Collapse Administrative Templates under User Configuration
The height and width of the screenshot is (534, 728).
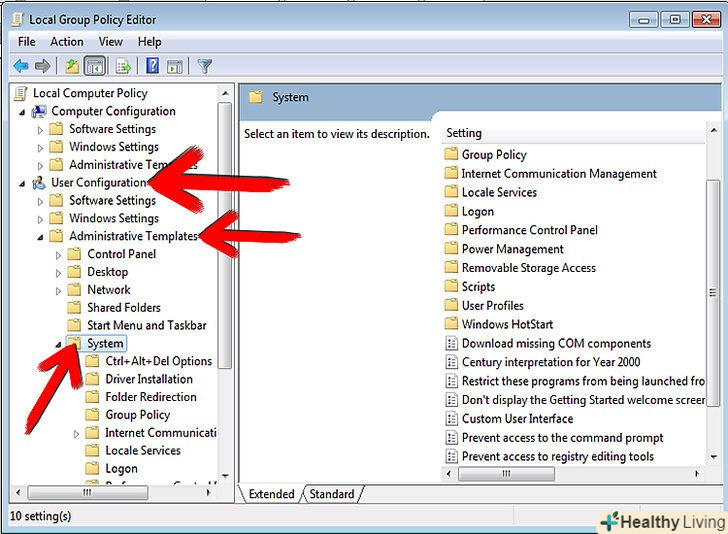click(x=40, y=237)
